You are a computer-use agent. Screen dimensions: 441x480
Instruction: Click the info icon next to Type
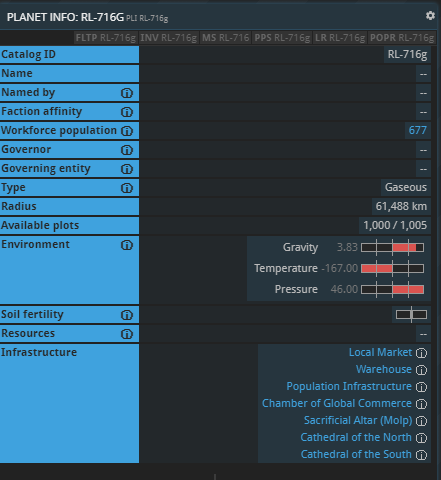(127, 188)
